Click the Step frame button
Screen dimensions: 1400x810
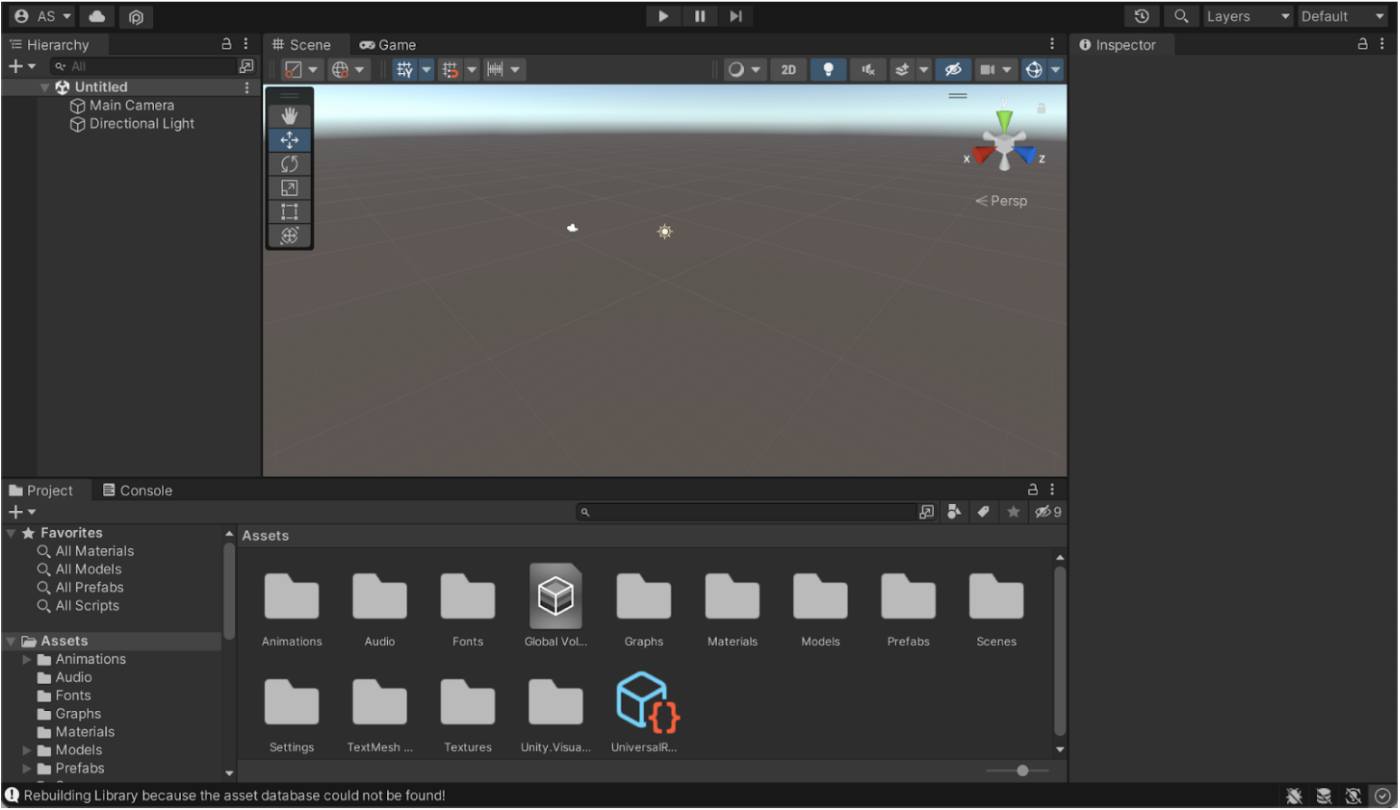click(735, 16)
